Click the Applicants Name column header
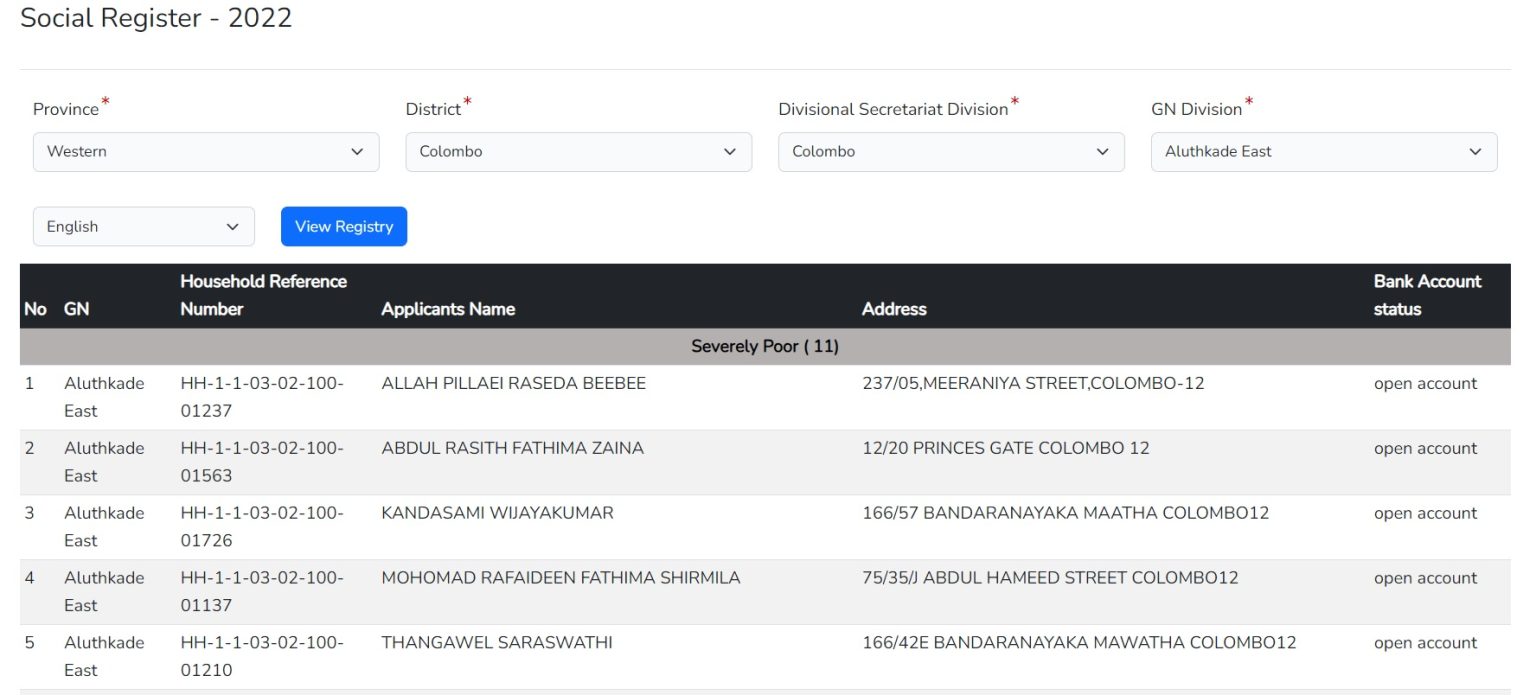 click(448, 308)
